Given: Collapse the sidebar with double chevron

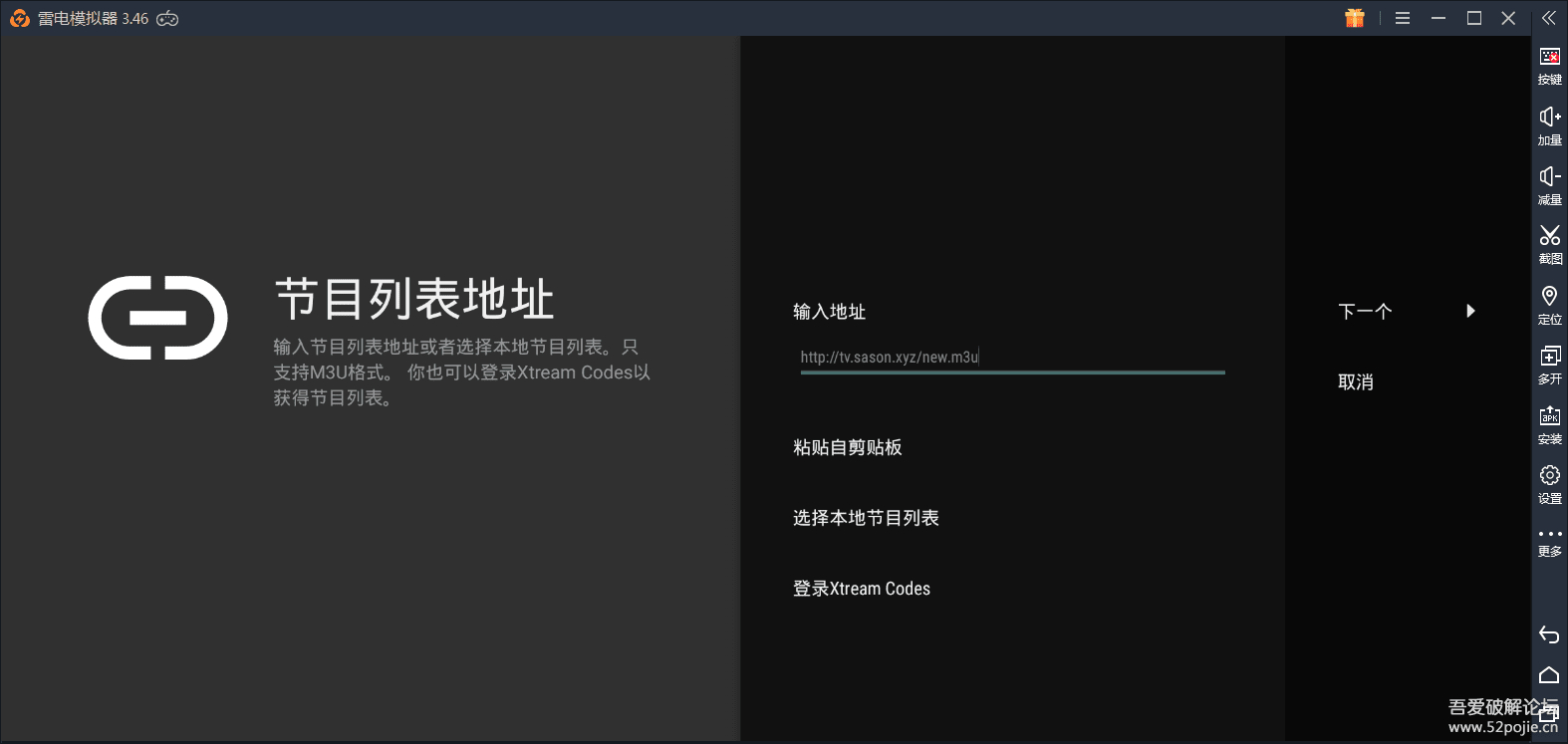Looking at the screenshot, I should pos(1548,18).
